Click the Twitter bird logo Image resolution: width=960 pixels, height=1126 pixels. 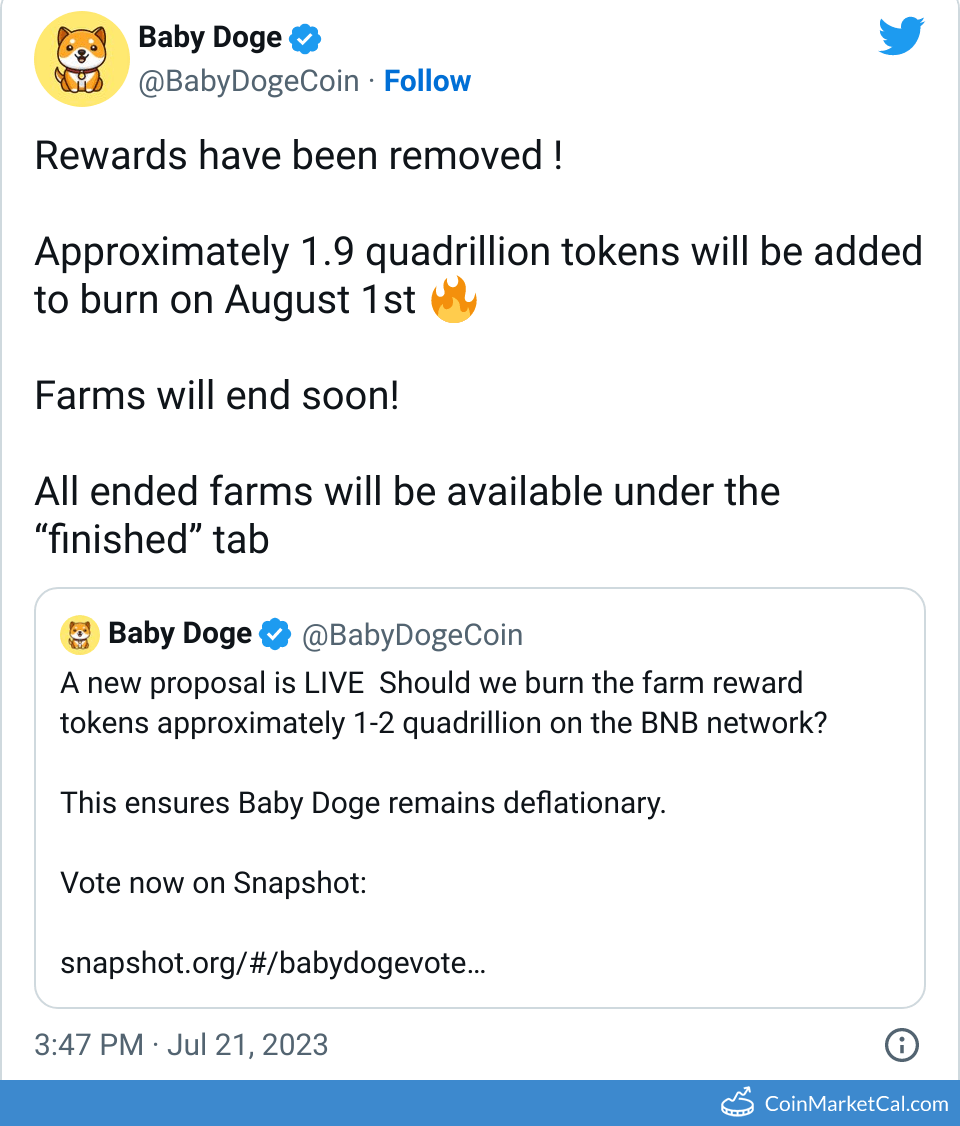tap(900, 36)
